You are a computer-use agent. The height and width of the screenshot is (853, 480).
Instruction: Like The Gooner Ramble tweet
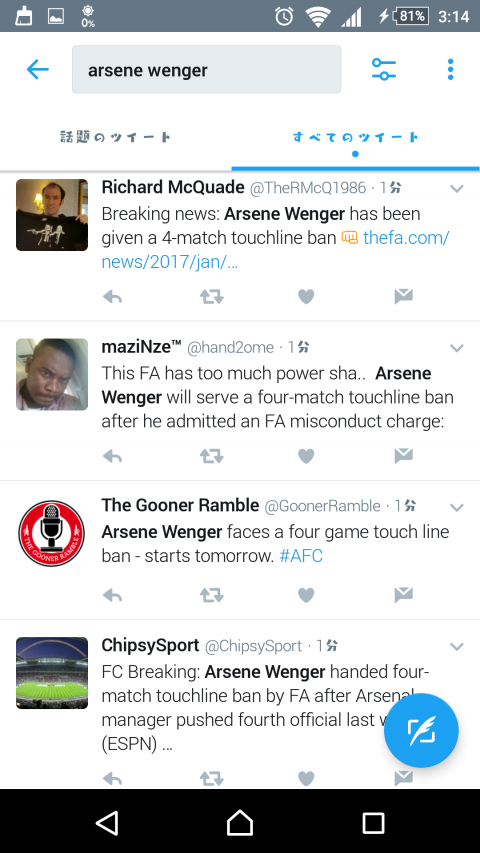point(306,595)
